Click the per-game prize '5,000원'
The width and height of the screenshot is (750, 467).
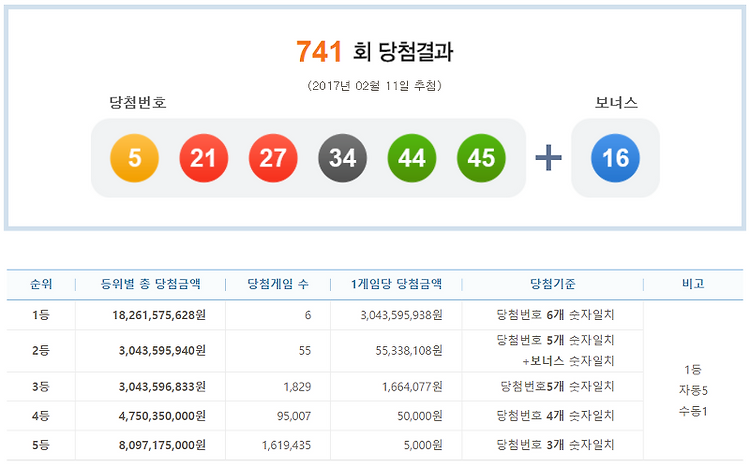click(x=423, y=445)
